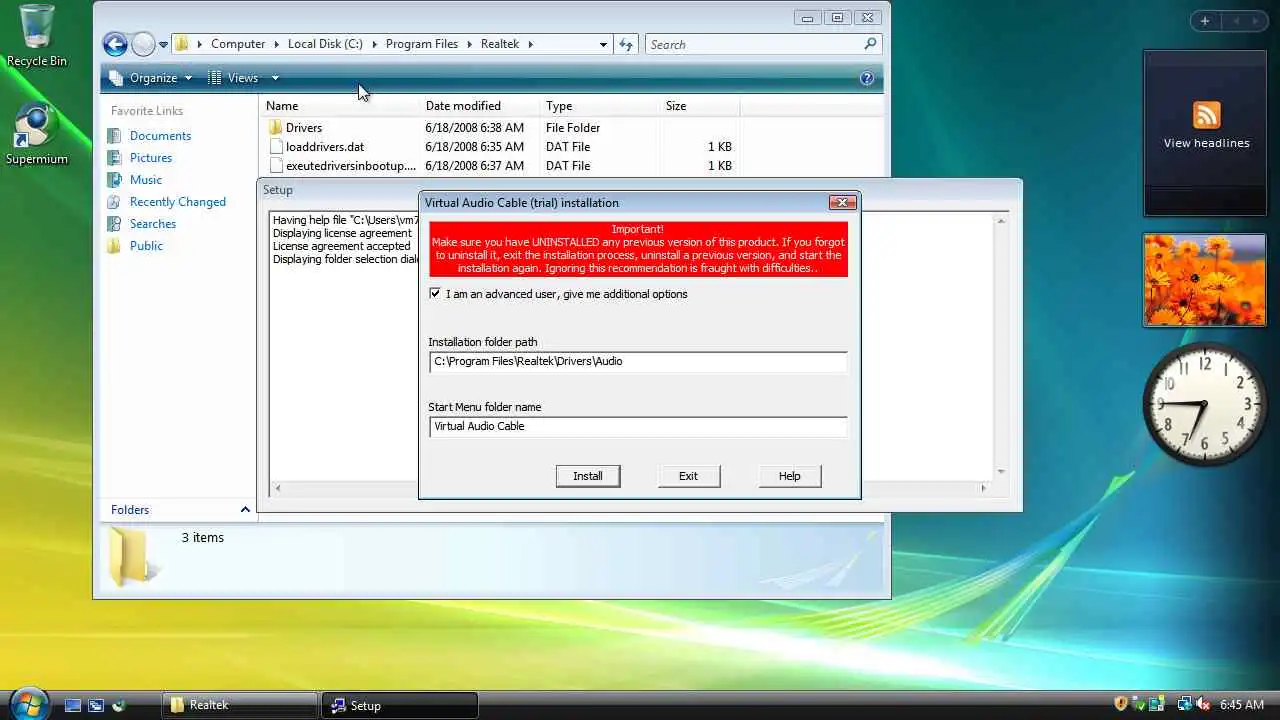Click the '3 items' details text
1280x720 pixels.
(203, 538)
